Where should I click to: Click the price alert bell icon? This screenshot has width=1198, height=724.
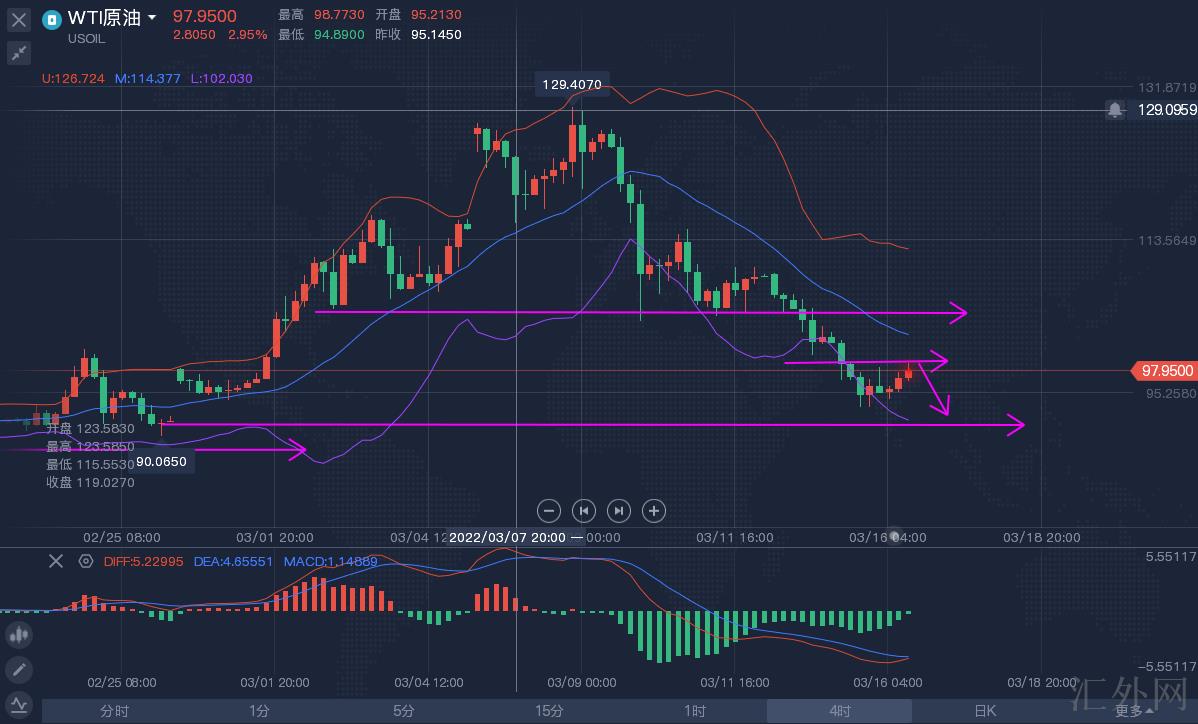1115,110
